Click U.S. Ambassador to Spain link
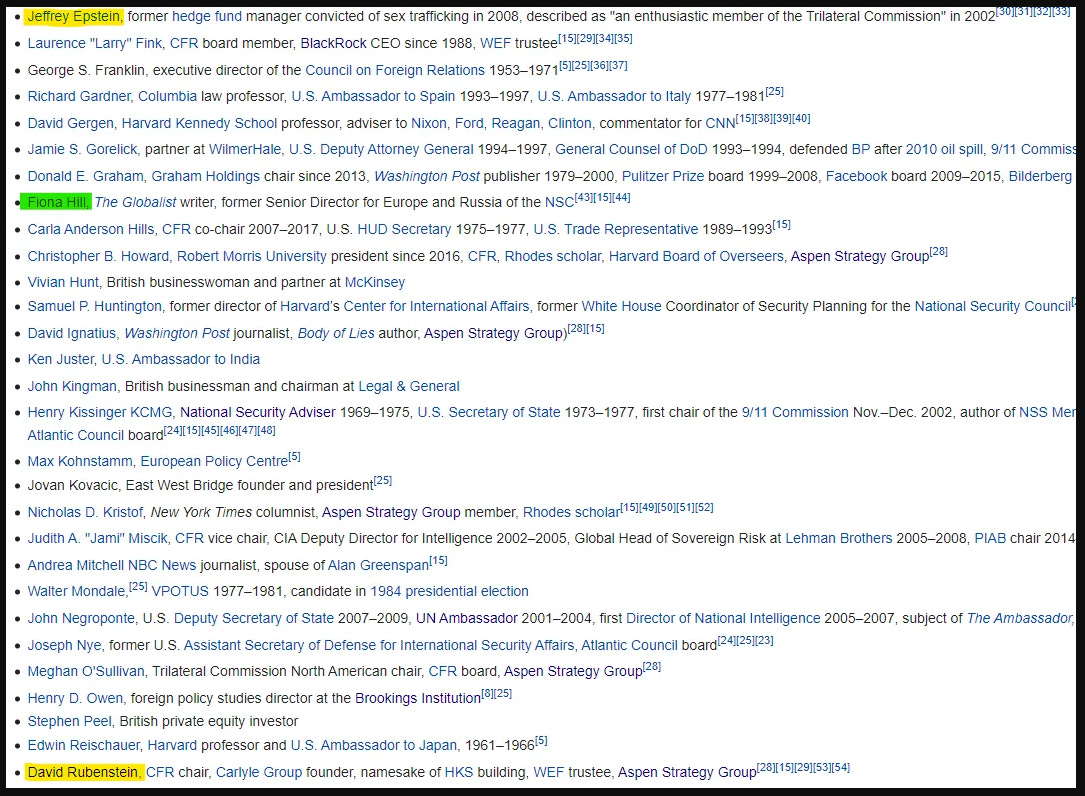The image size is (1085, 796). [374, 96]
